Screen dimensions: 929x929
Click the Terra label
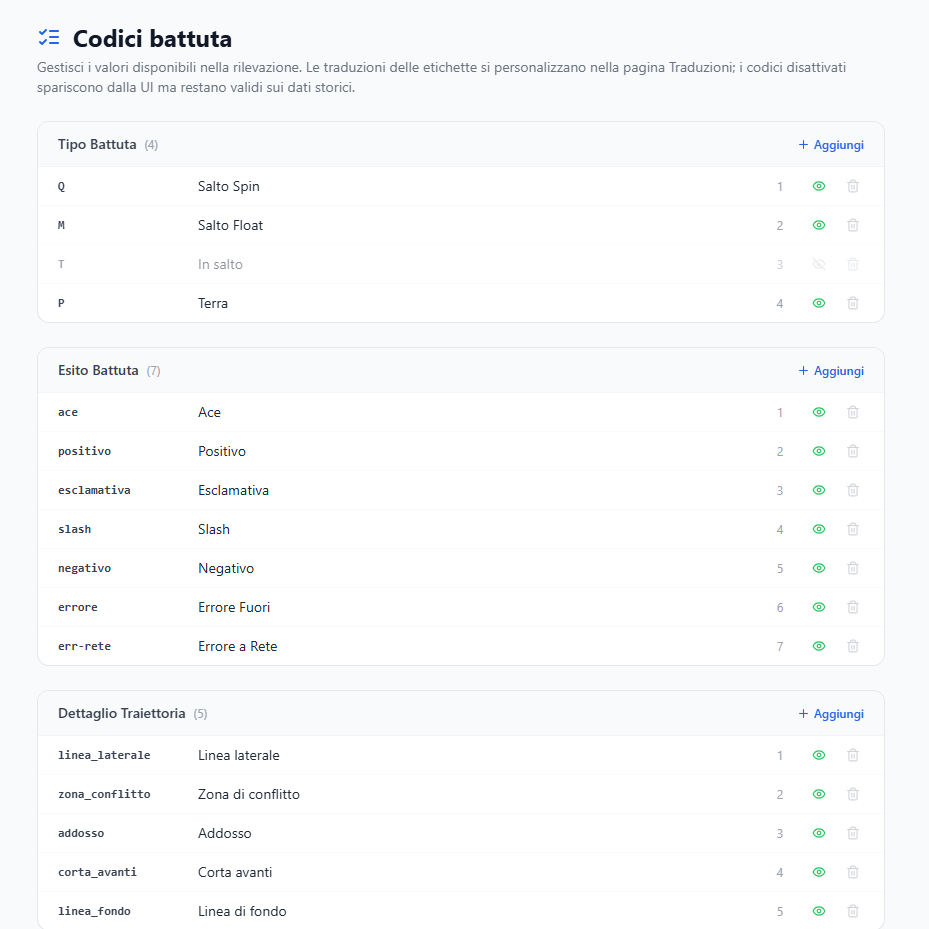click(213, 303)
